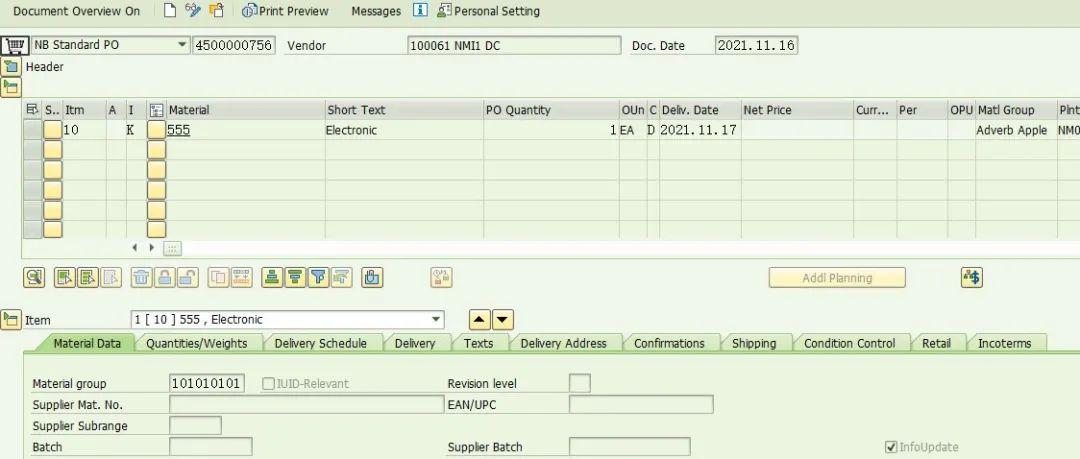Click the Net Price column header

797,110
